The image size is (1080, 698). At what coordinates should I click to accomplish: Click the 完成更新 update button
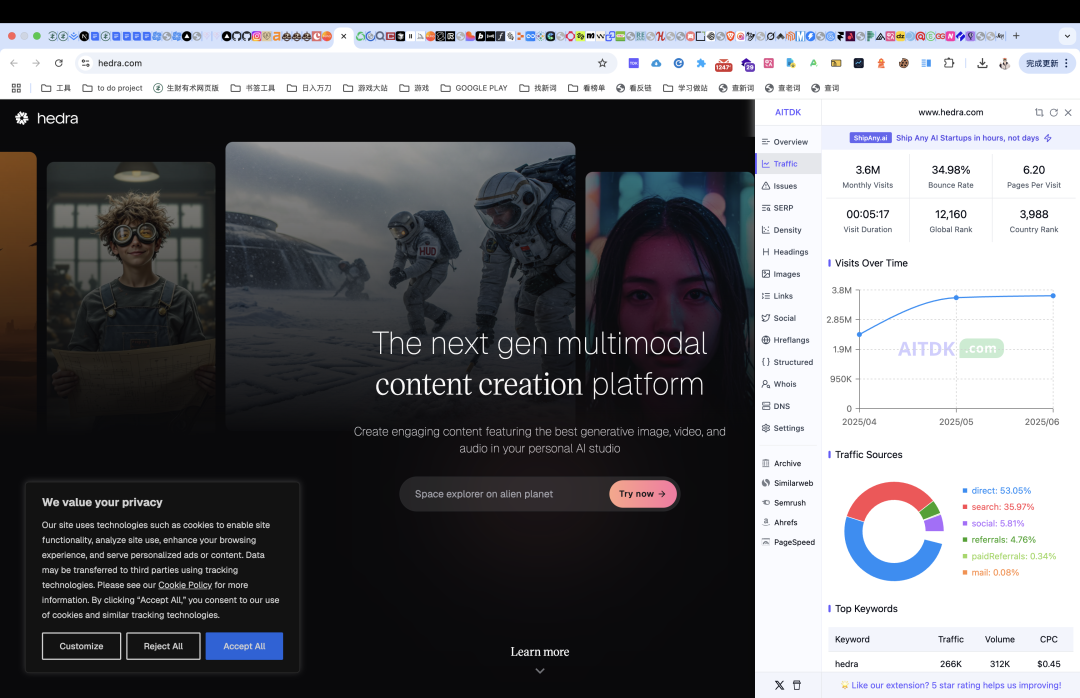tap(1047, 63)
